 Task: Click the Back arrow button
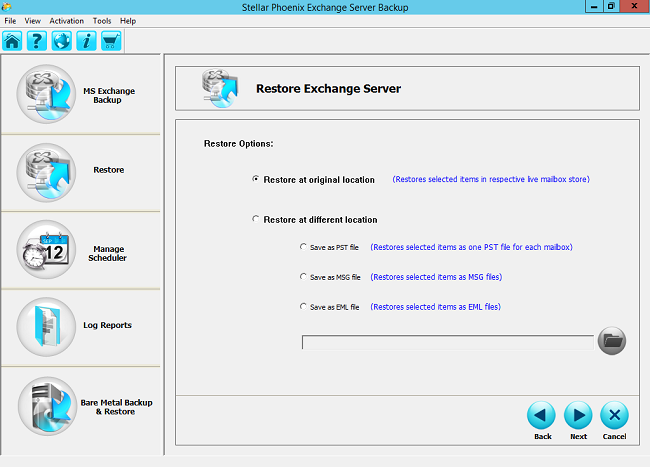541,415
